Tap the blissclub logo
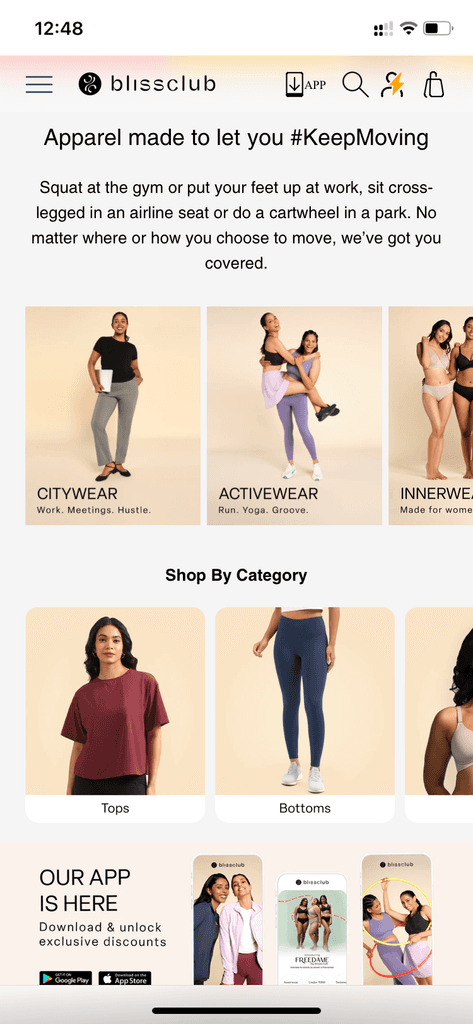Image resolution: width=473 pixels, height=1024 pixels. click(147, 84)
